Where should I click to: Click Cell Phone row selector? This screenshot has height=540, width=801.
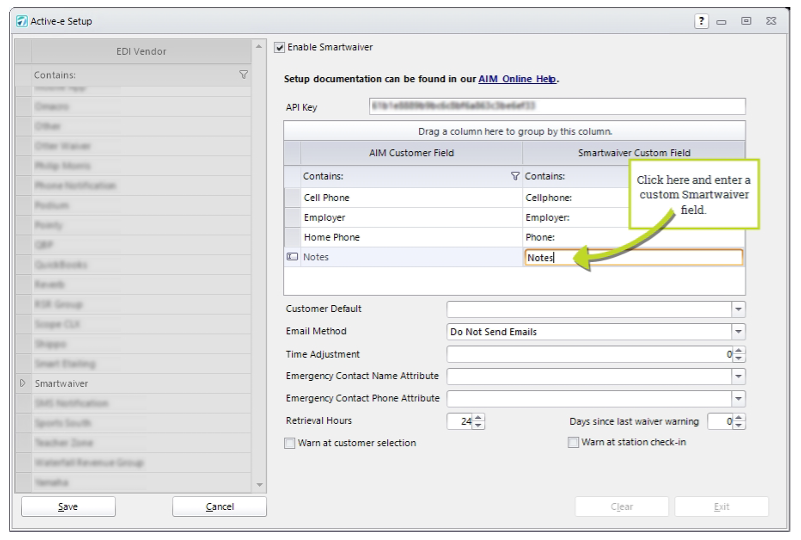coord(292,198)
